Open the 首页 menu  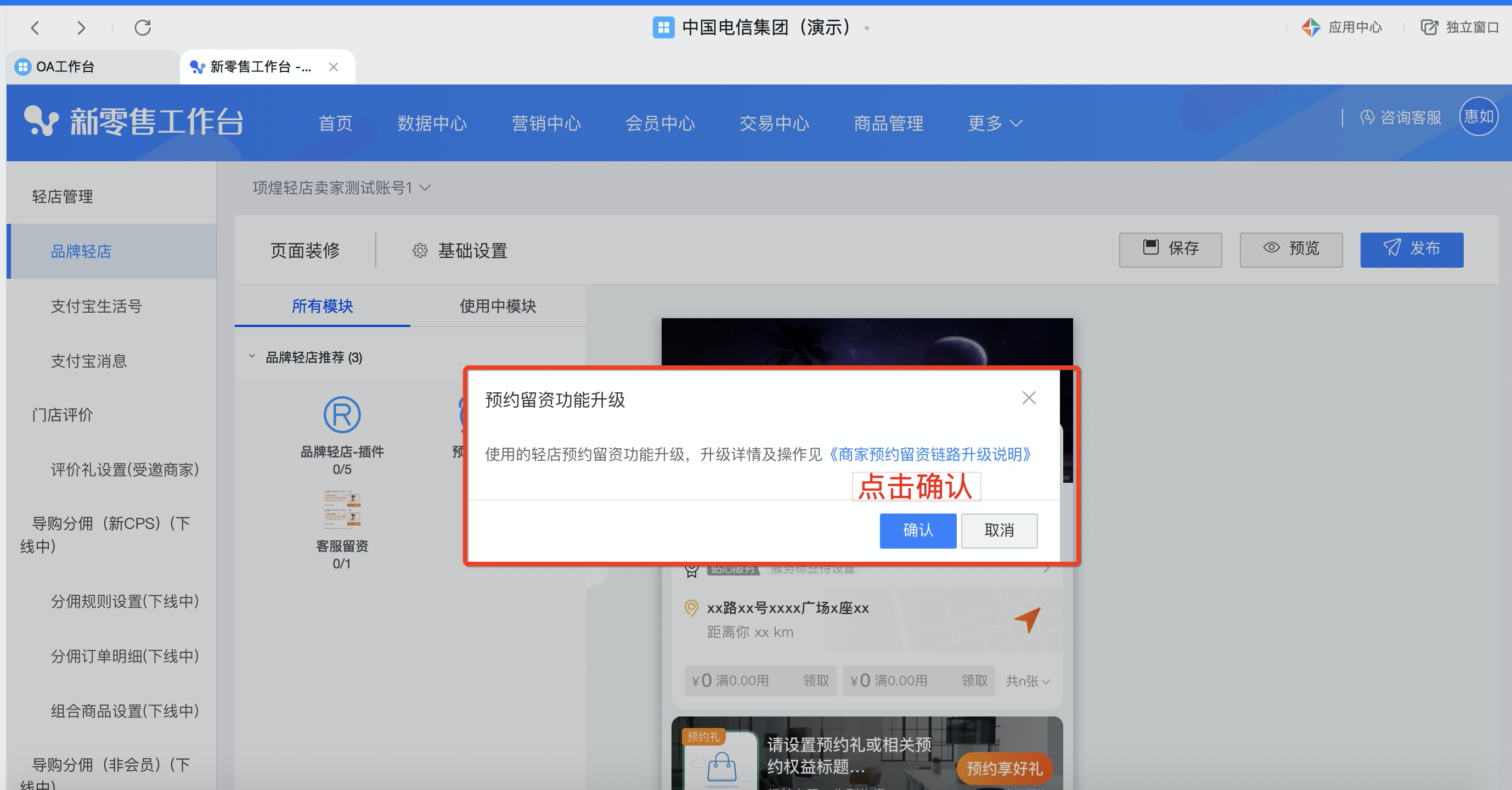[x=335, y=123]
